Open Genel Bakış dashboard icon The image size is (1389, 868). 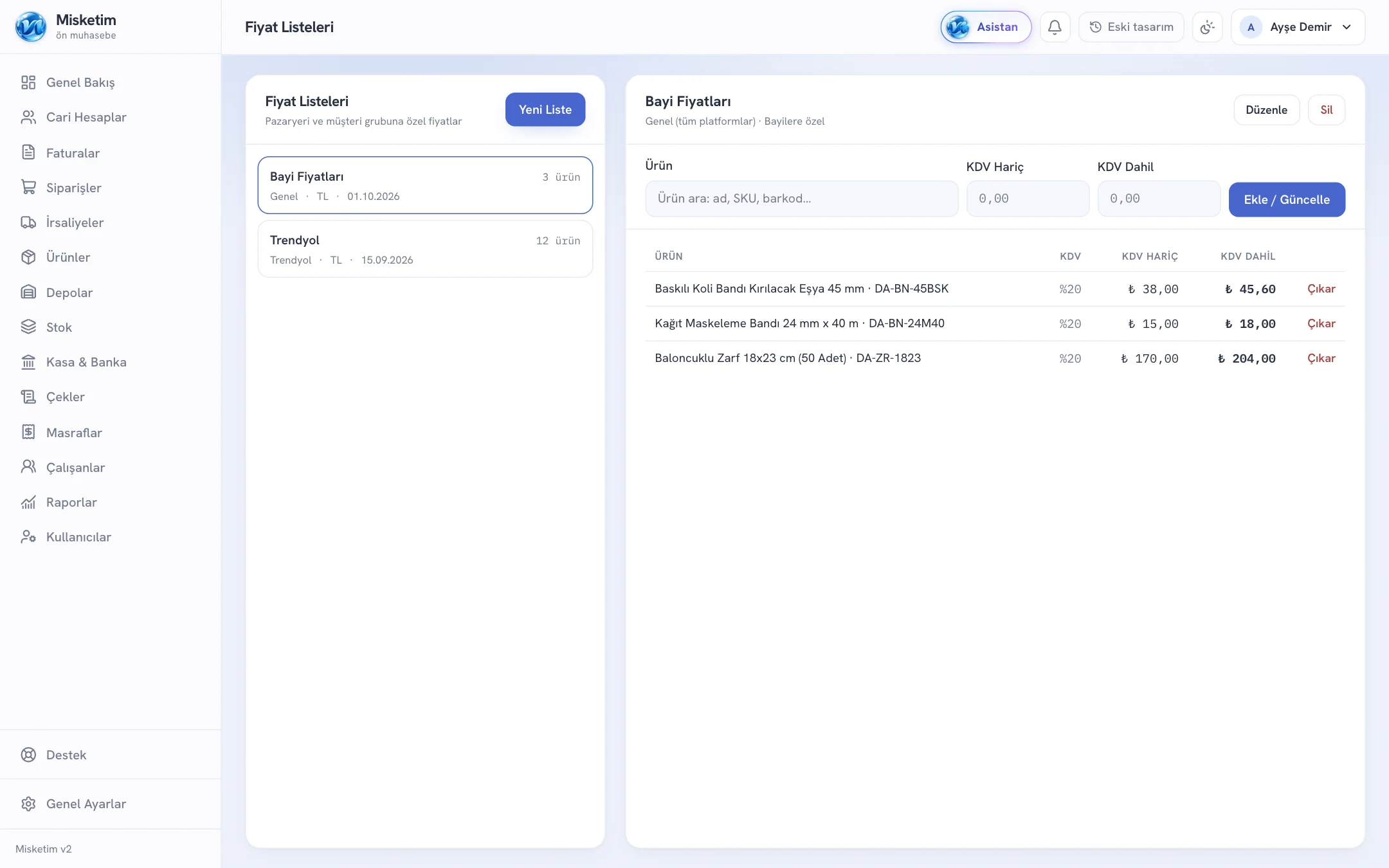click(28, 82)
